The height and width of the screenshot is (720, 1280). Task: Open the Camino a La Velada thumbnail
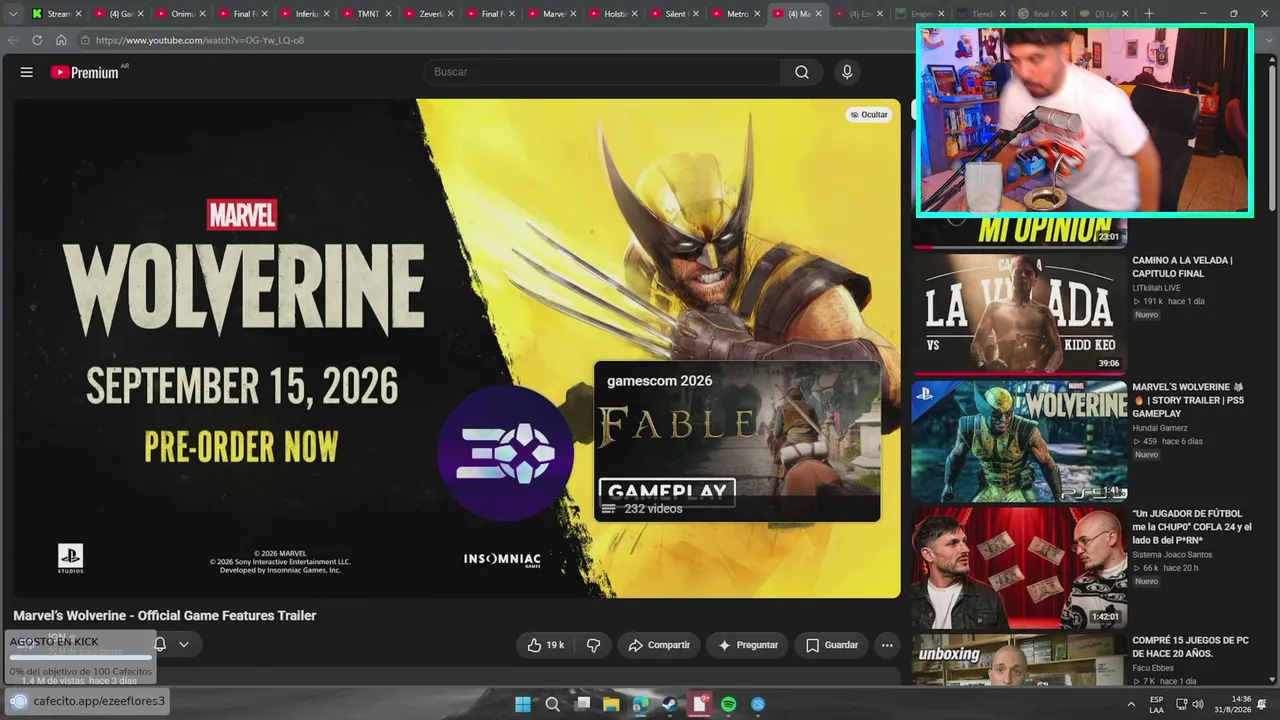pos(1019,313)
